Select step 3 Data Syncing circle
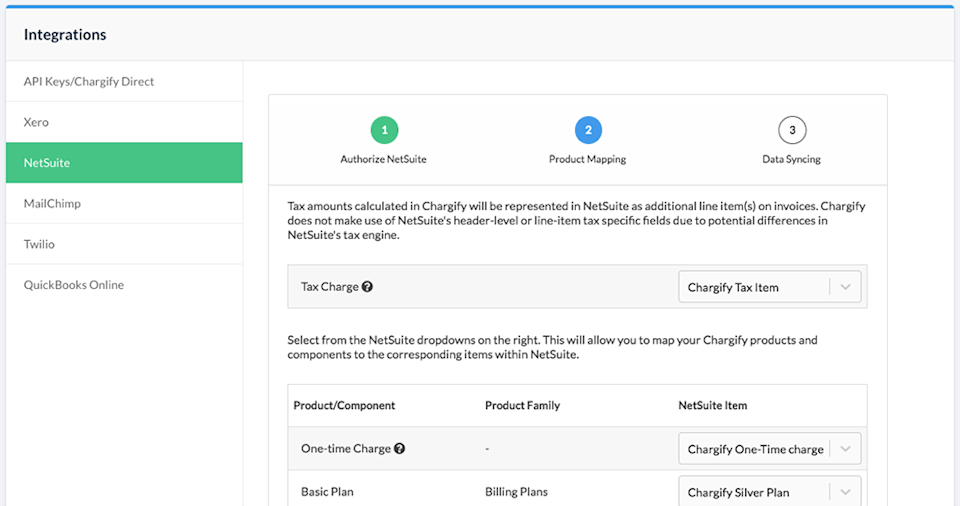This screenshot has height=506, width=960. 792,130
